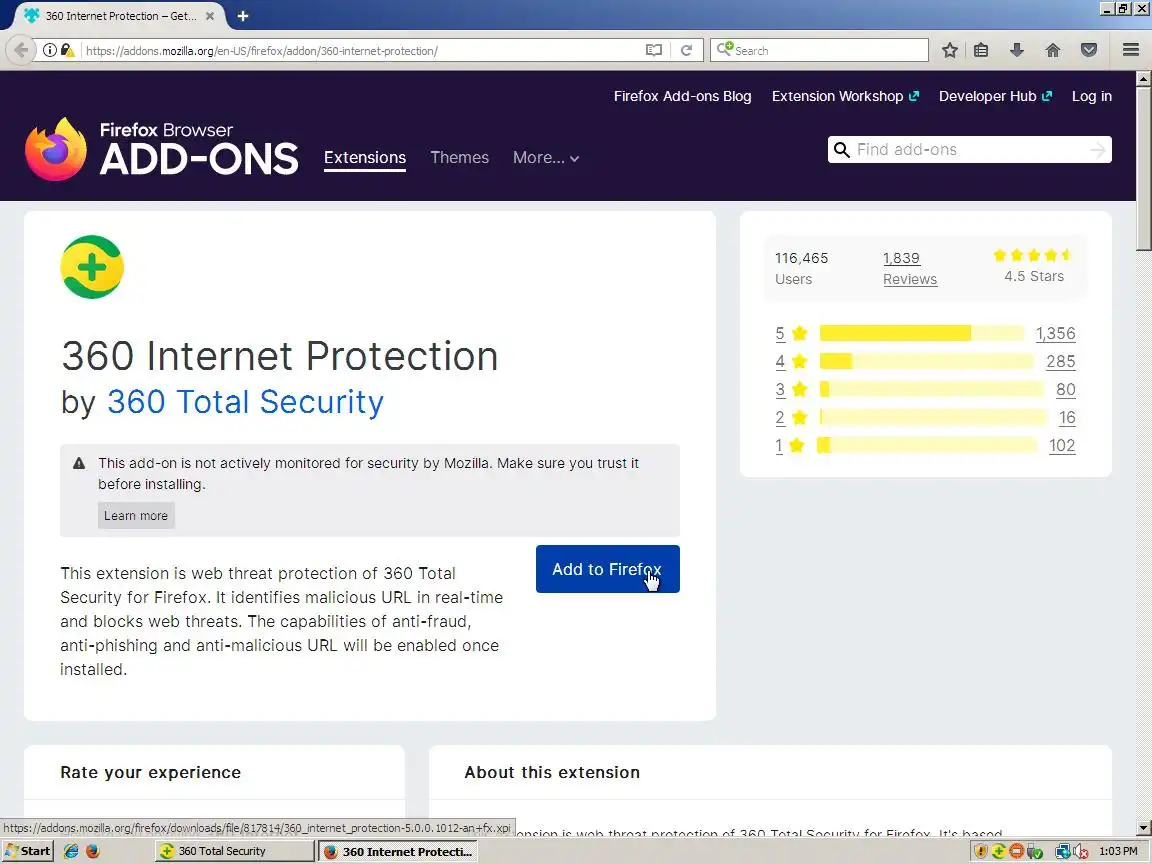Screen dimensions: 1152x864
Task: Show bookmarks list icon in toolbar
Action: [x=981, y=50]
